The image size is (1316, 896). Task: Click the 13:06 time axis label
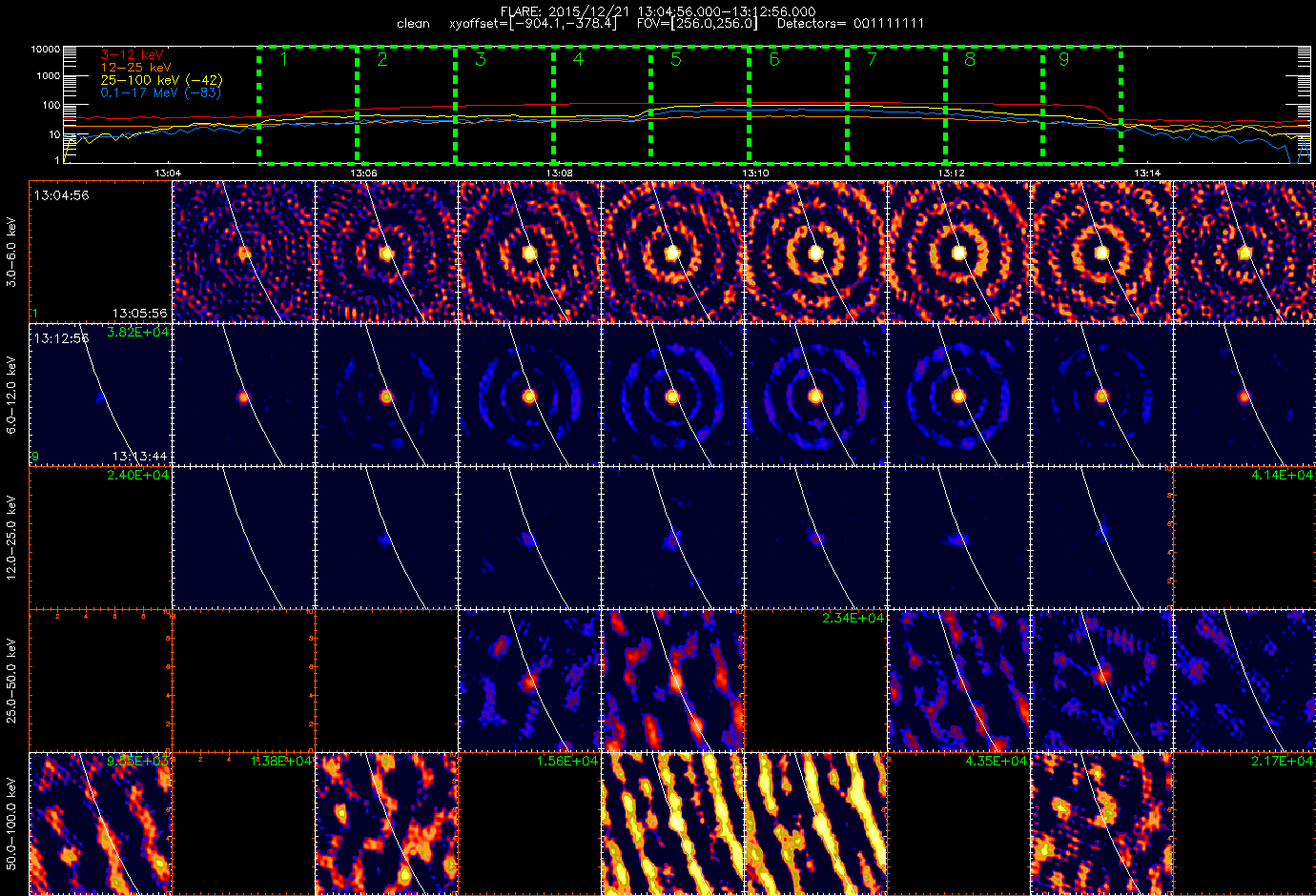coord(363,173)
